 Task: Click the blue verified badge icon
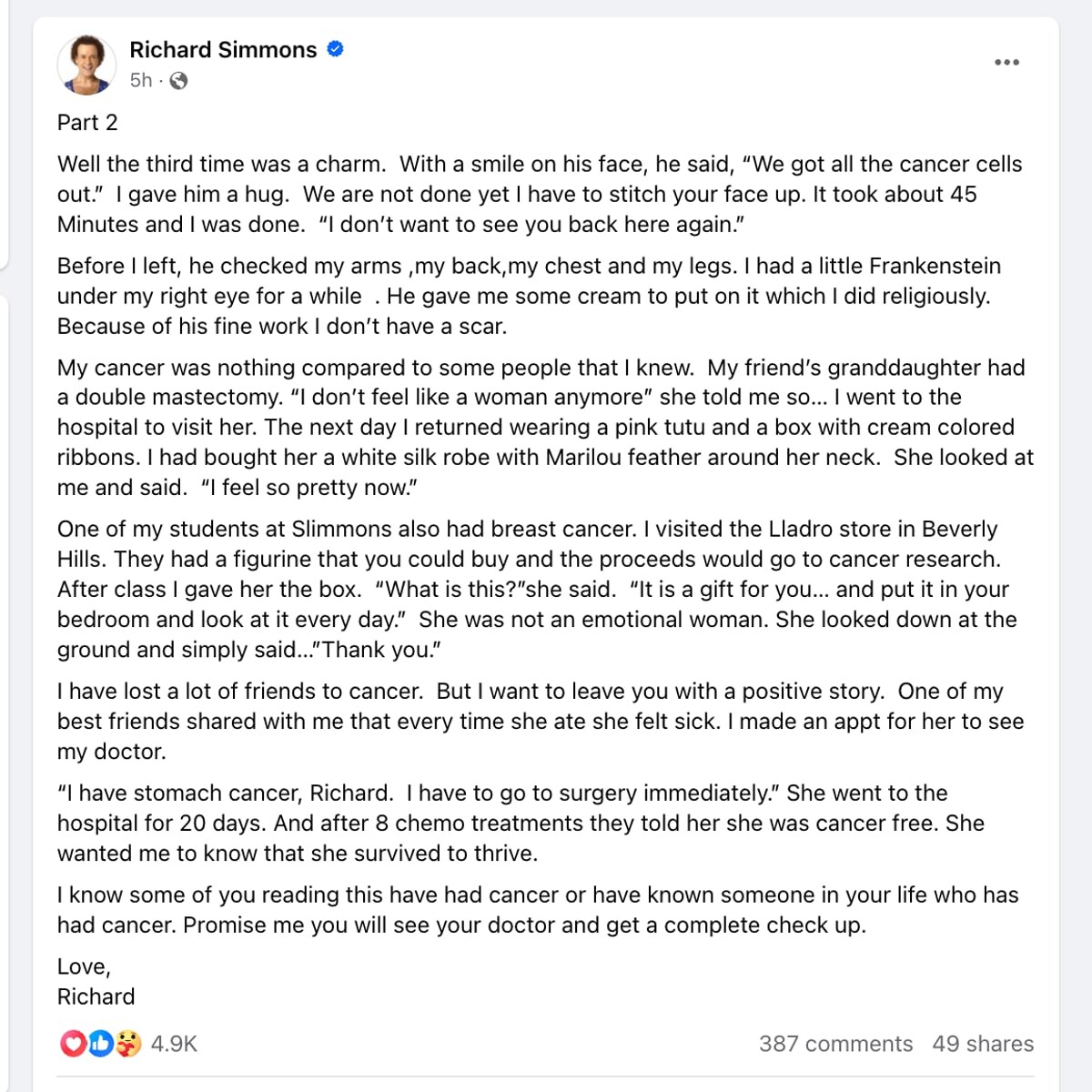click(335, 49)
